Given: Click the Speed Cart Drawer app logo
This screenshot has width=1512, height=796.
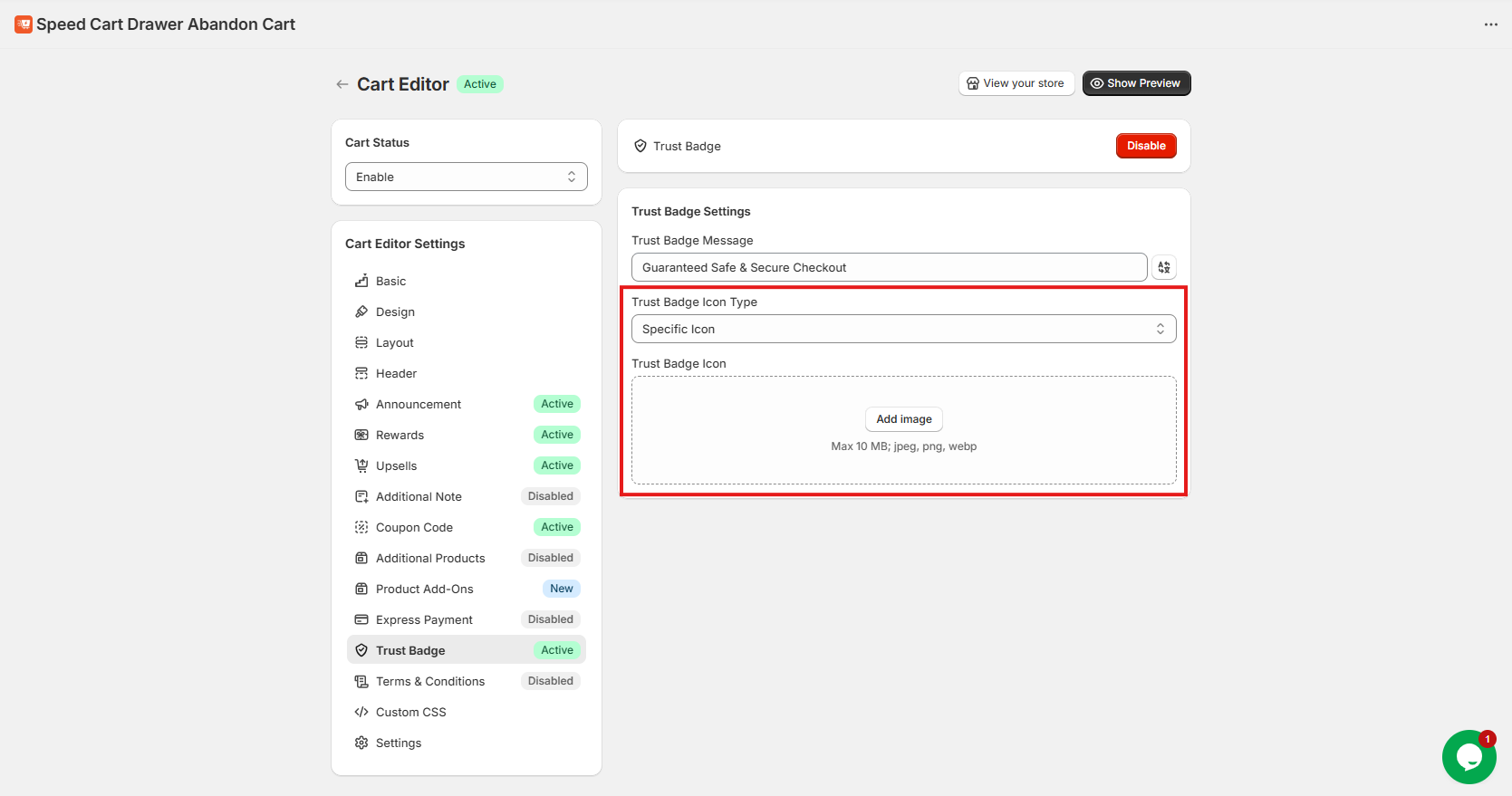Looking at the screenshot, I should point(24,24).
